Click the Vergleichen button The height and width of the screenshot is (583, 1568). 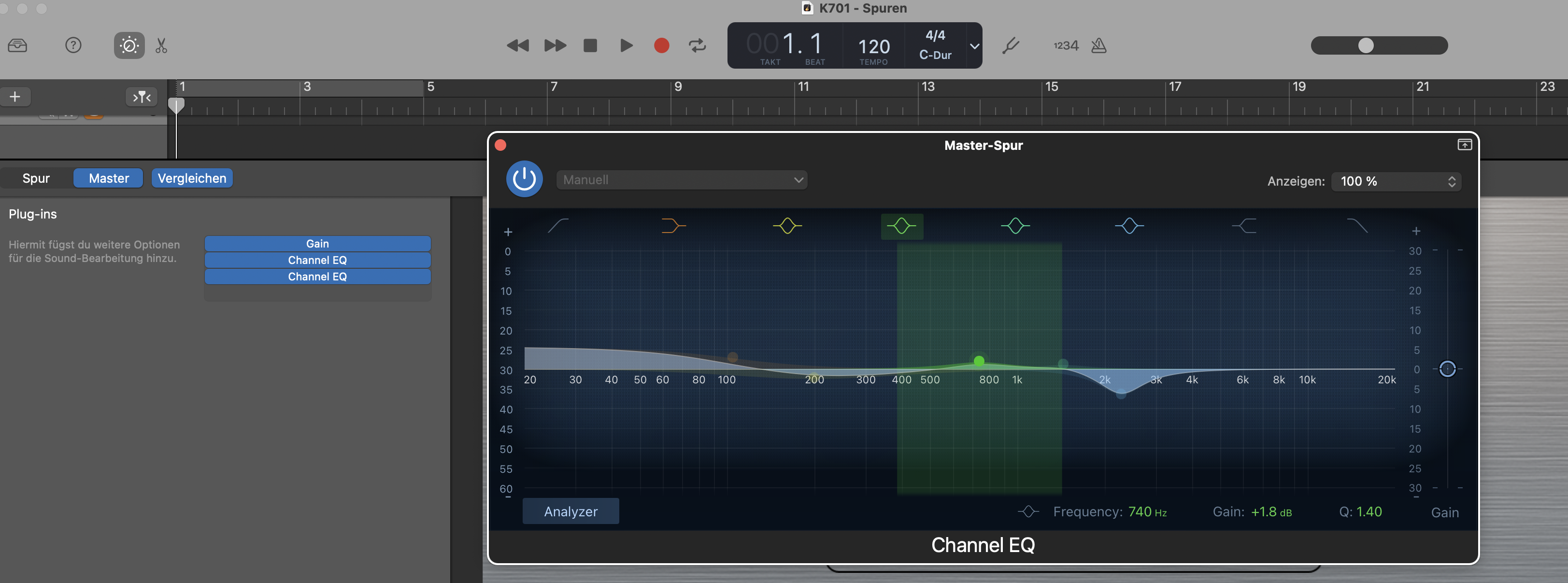(x=192, y=178)
